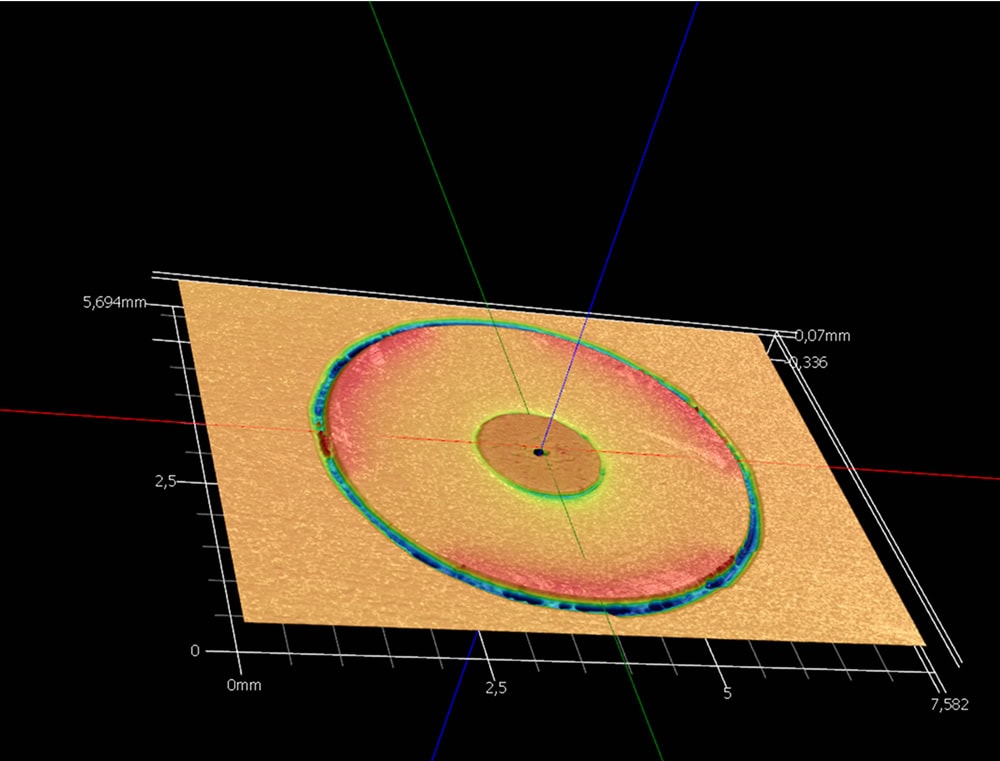Click the 7,582 X-axis end label
The image size is (1000, 761).
[949, 704]
